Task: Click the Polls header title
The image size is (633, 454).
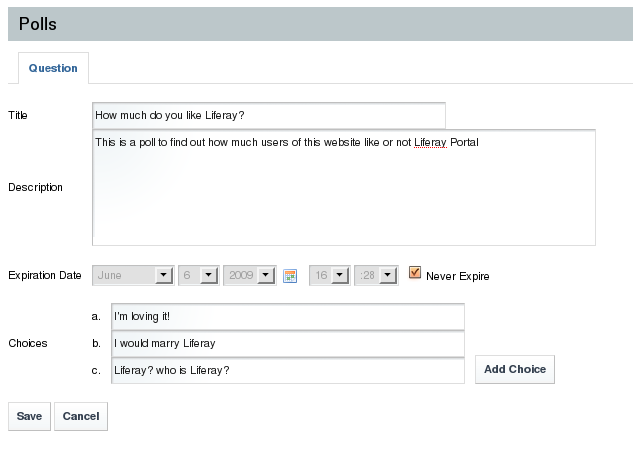Action: point(38,24)
